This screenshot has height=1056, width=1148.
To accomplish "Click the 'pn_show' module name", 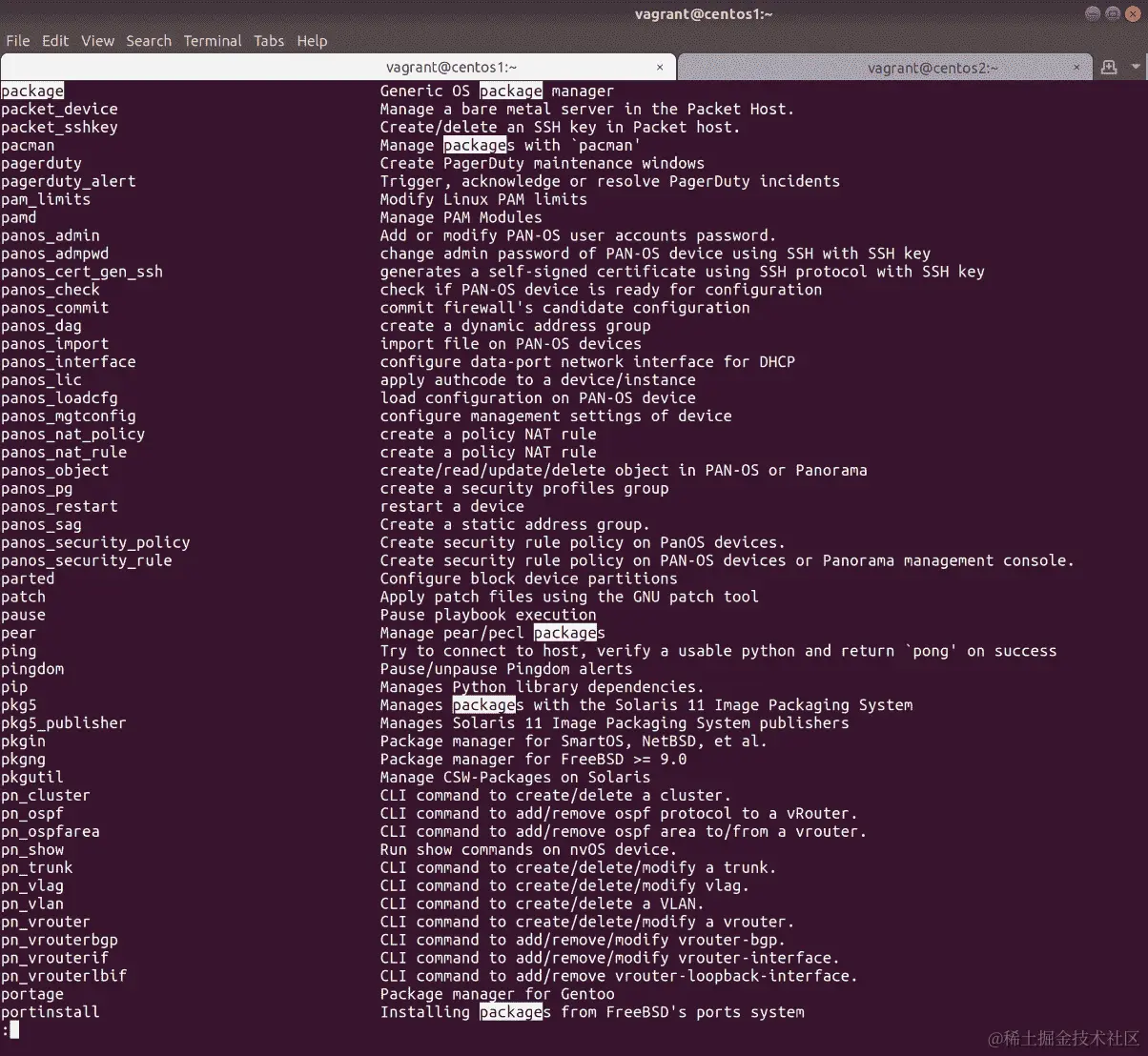I will tap(32, 851).
